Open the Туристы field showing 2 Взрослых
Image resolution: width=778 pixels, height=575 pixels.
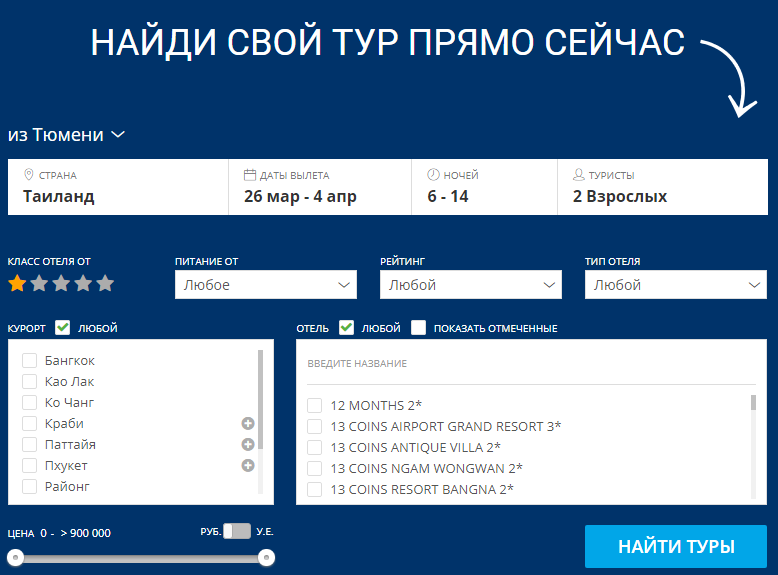pyautogui.click(x=663, y=187)
